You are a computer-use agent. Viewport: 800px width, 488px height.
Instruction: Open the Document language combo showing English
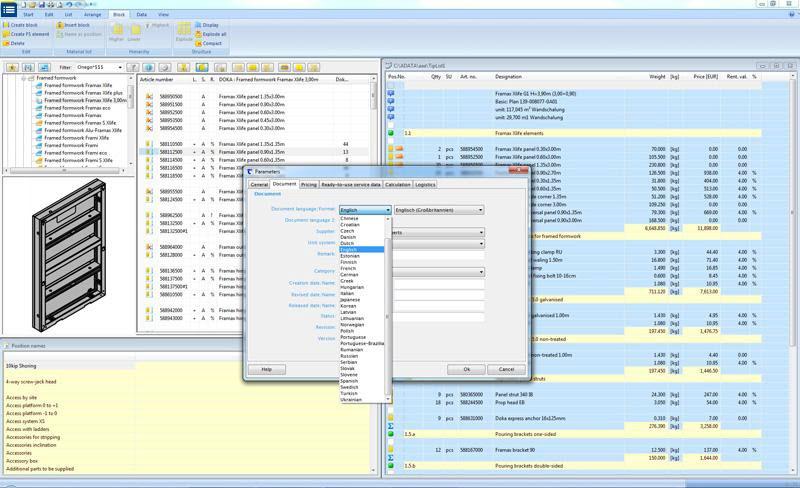coord(365,210)
